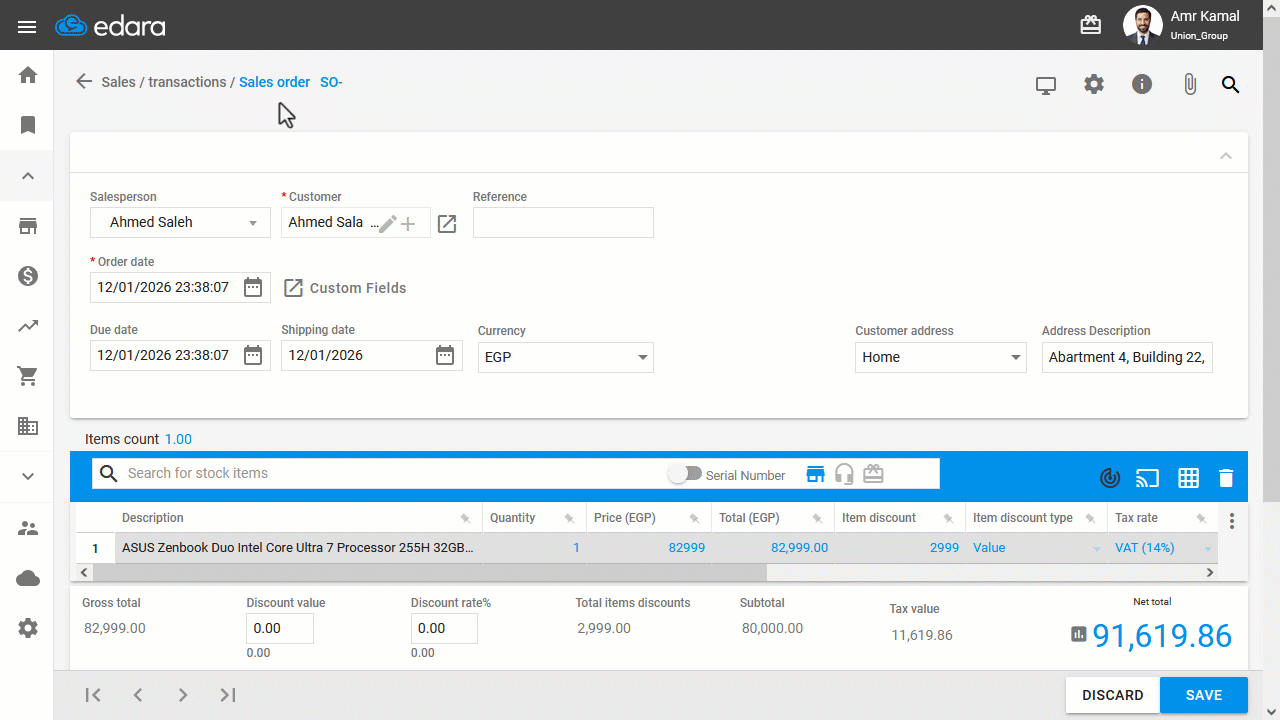
Task: Click the magnifier search icon at top right
Action: 1231,85
